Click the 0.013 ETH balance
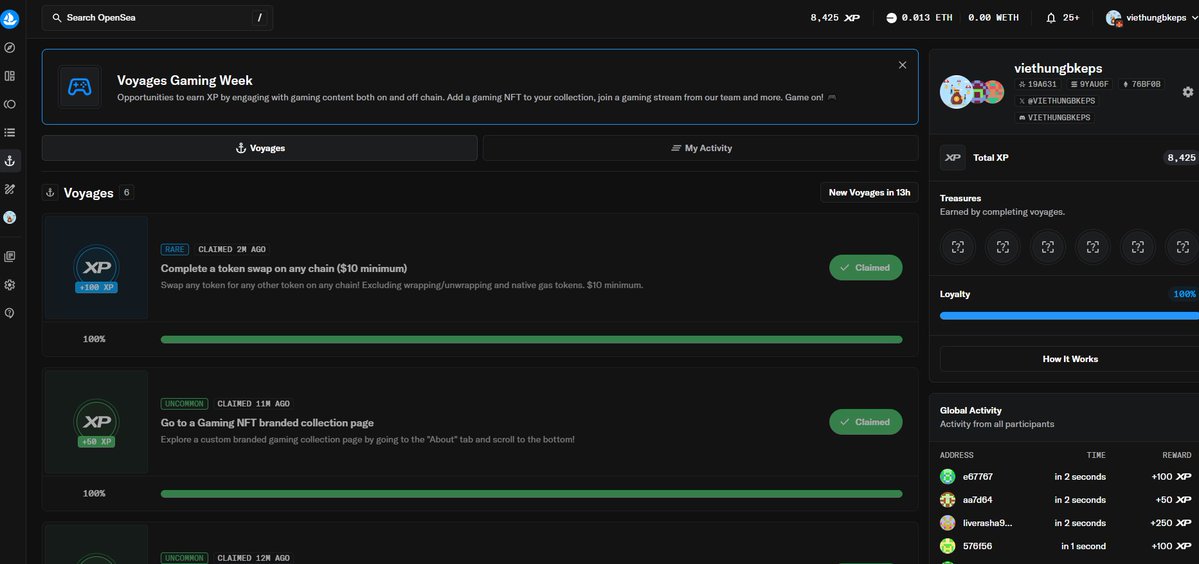1199x564 pixels. [919, 18]
